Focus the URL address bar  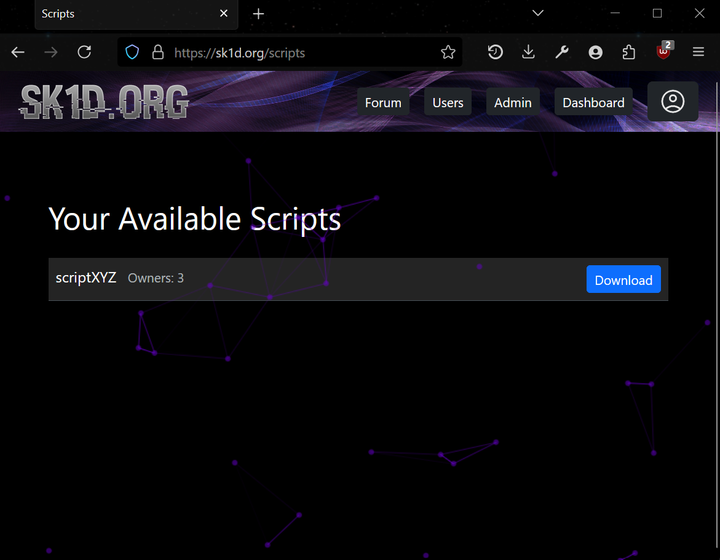click(x=300, y=52)
